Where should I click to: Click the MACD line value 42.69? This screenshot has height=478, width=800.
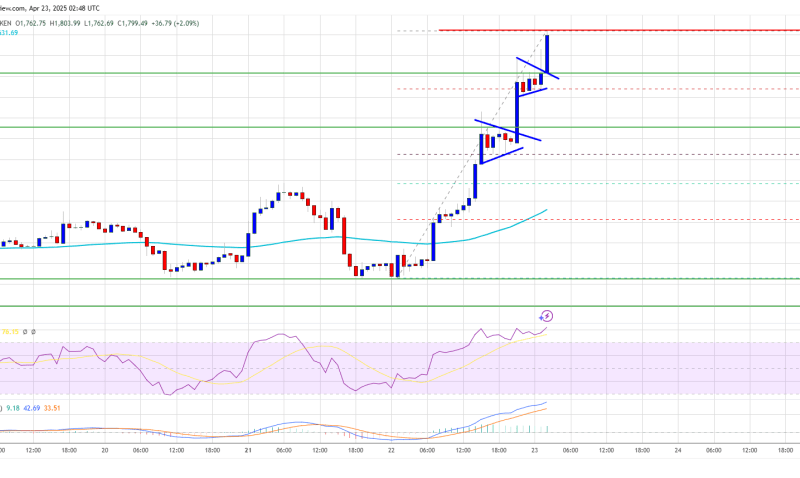(x=32, y=408)
